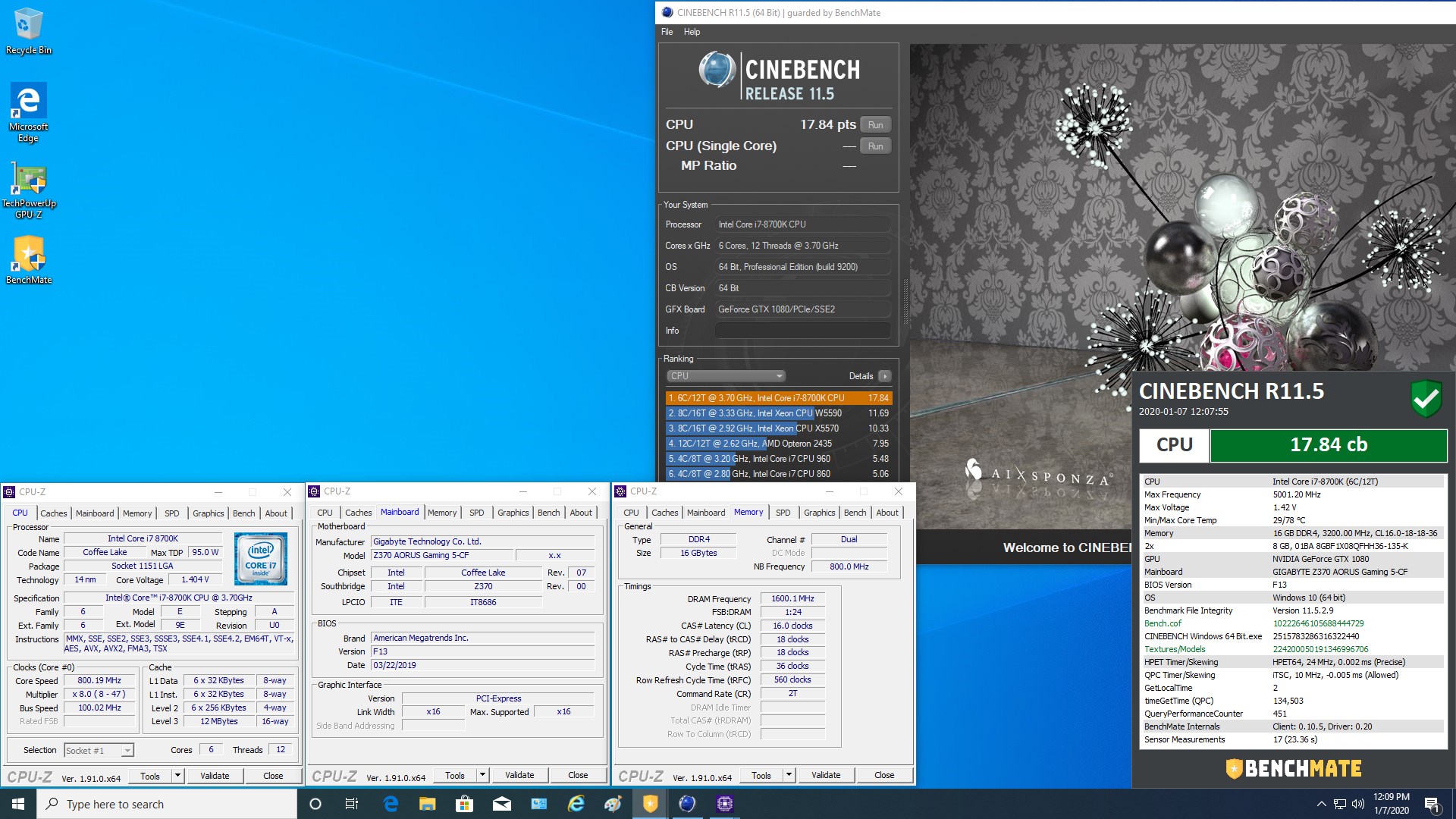Select ranking row AMD Opteron 2435
This screenshot has width=1456, height=819.
778,444
